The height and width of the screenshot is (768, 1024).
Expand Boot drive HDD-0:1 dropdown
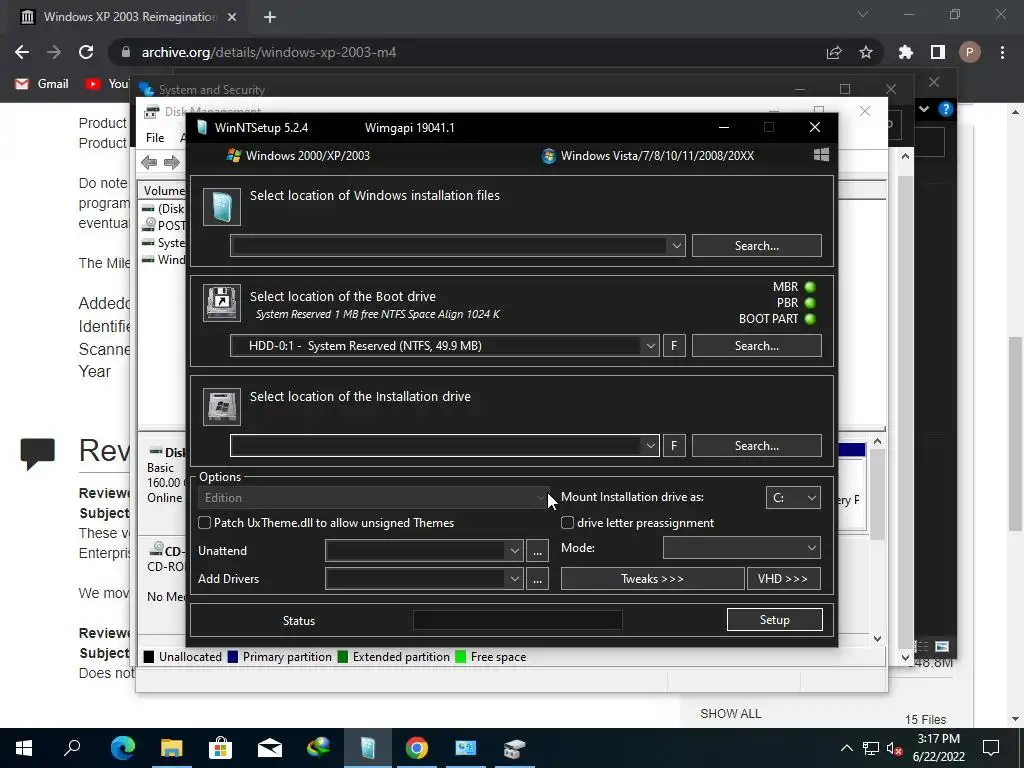coord(650,345)
